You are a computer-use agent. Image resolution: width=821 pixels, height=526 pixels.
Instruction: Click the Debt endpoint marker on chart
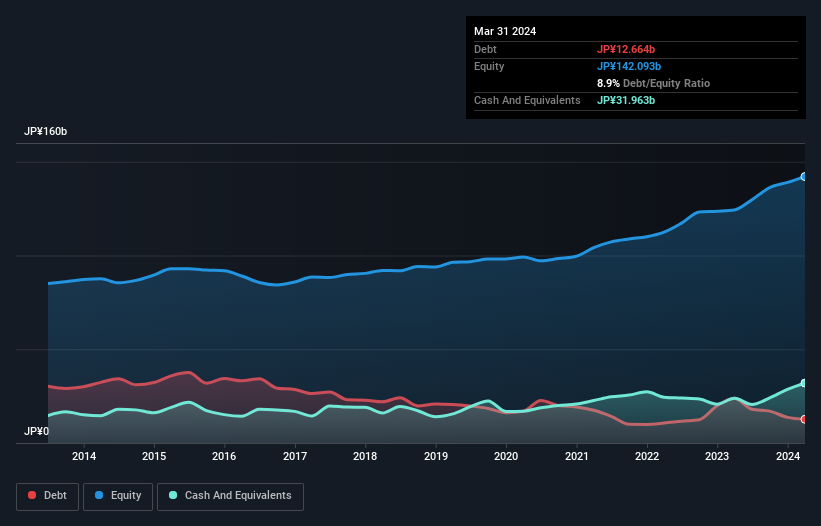[x=804, y=419]
